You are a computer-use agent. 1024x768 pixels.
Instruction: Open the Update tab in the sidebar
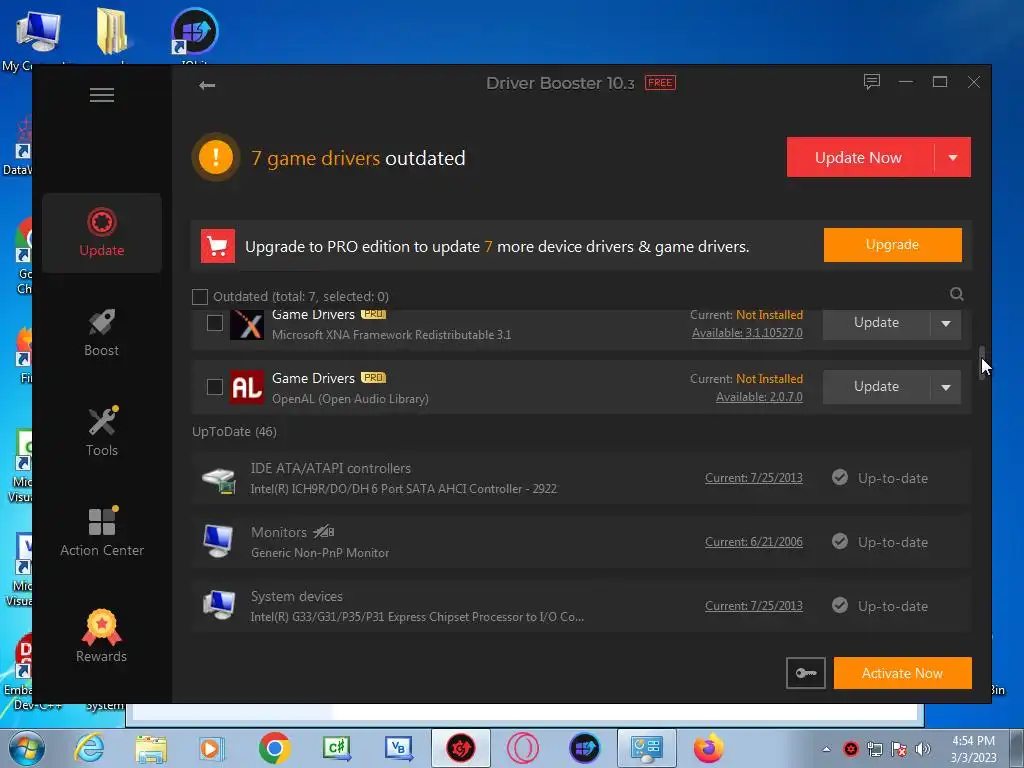(x=101, y=232)
